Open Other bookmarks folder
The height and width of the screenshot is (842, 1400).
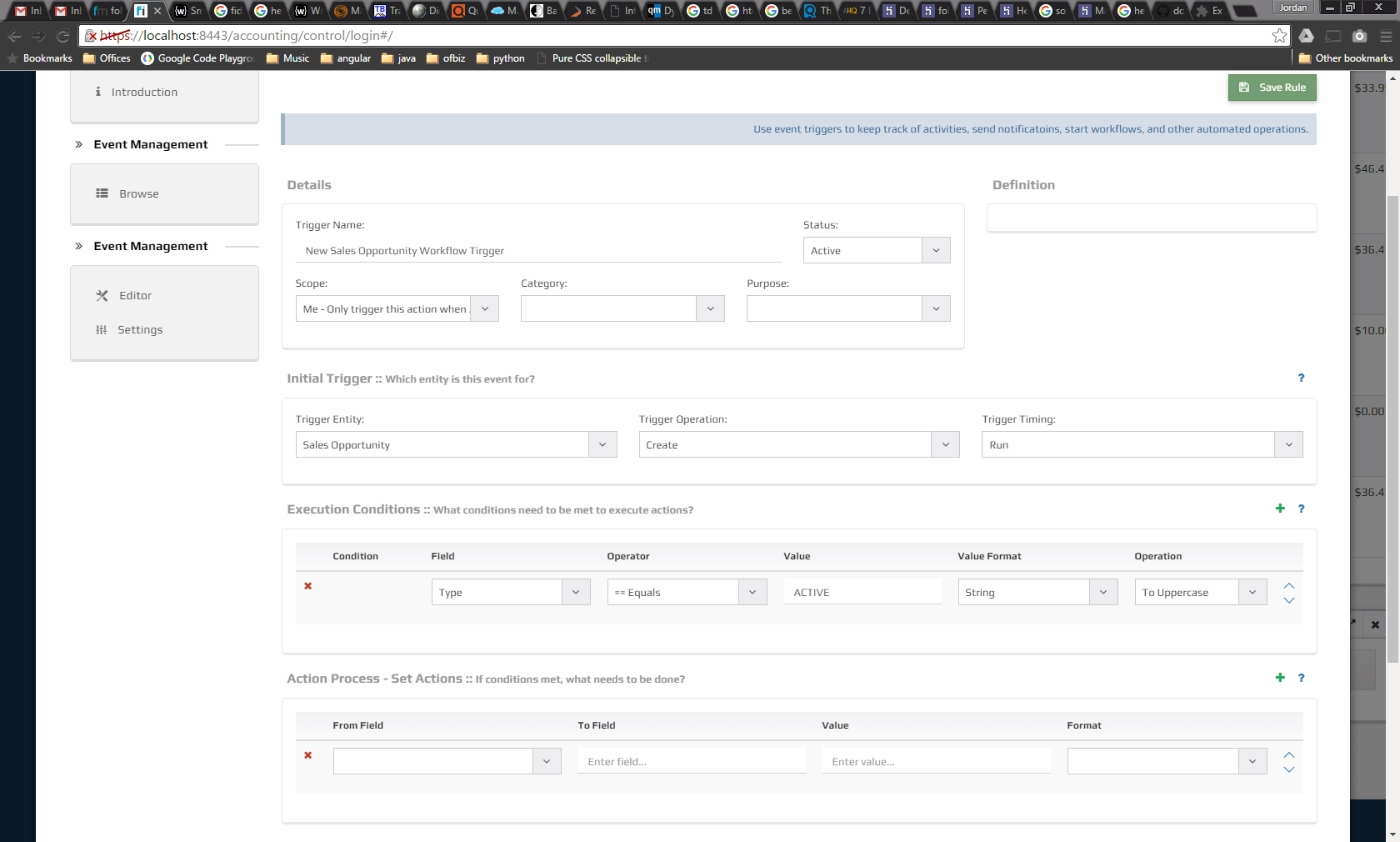(1346, 58)
